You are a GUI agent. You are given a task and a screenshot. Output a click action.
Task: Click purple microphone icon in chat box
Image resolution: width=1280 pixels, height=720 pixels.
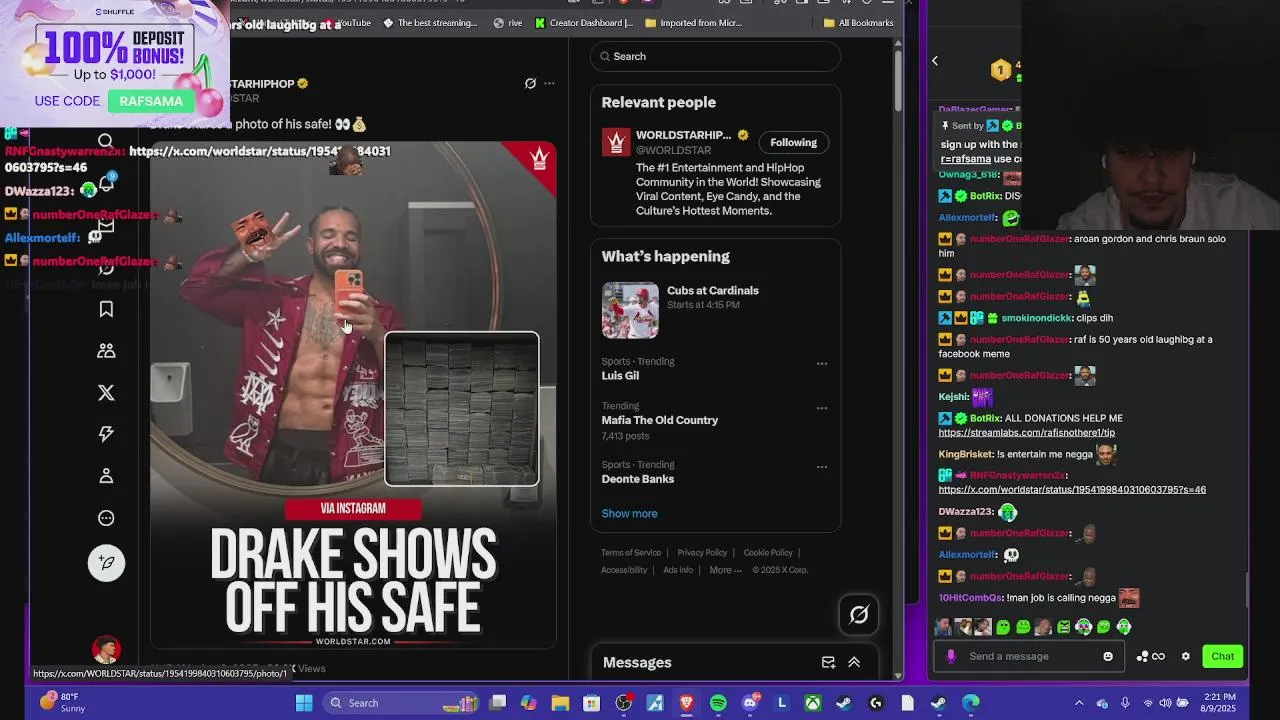click(951, 656)
